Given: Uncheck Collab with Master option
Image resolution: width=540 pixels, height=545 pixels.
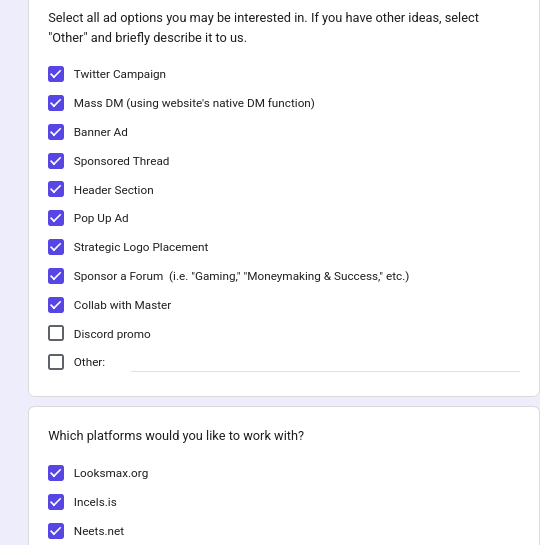Looking at the screenshot, I should click(x=56, y=305).
